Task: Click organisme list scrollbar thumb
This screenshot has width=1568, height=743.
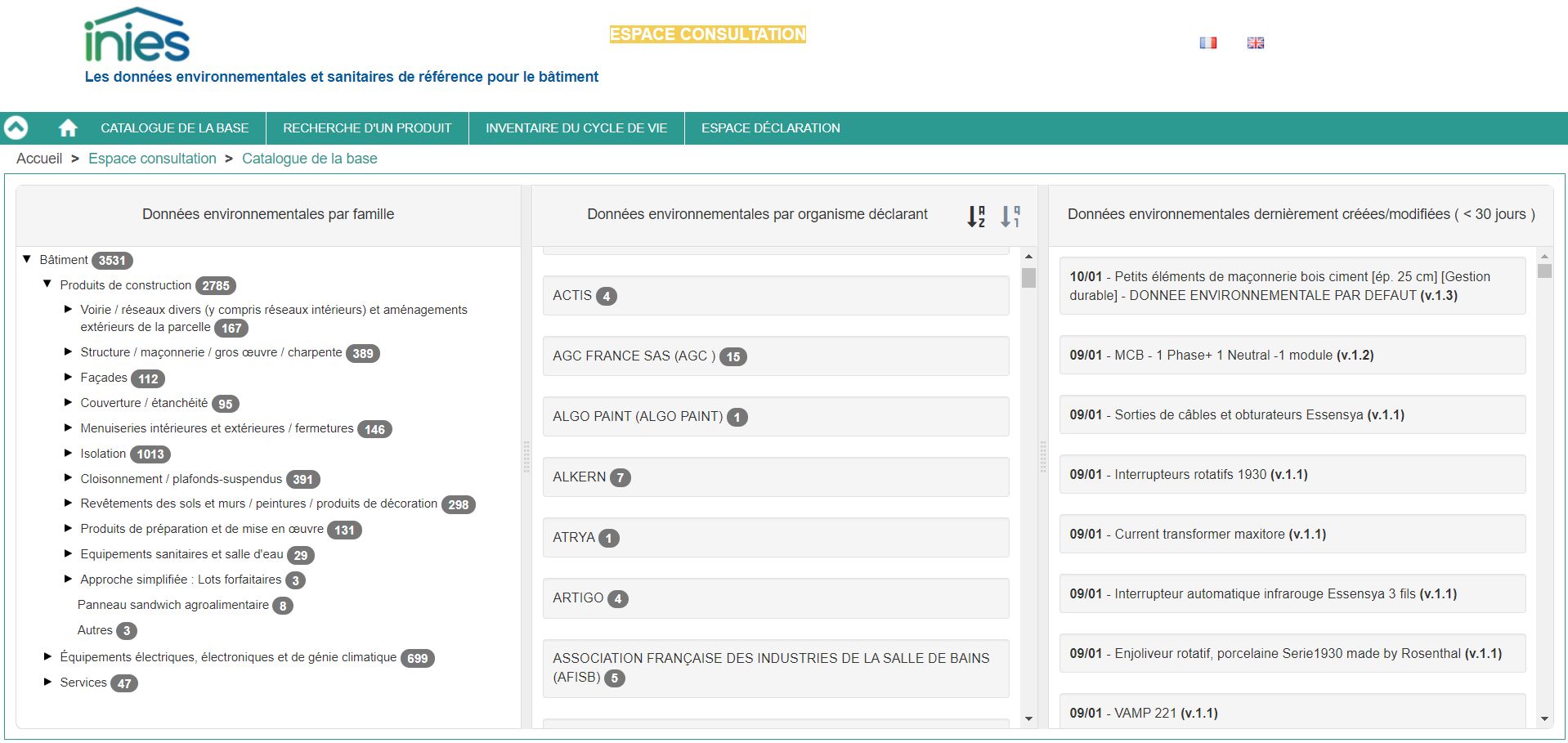Action: tap(1028, 278)
